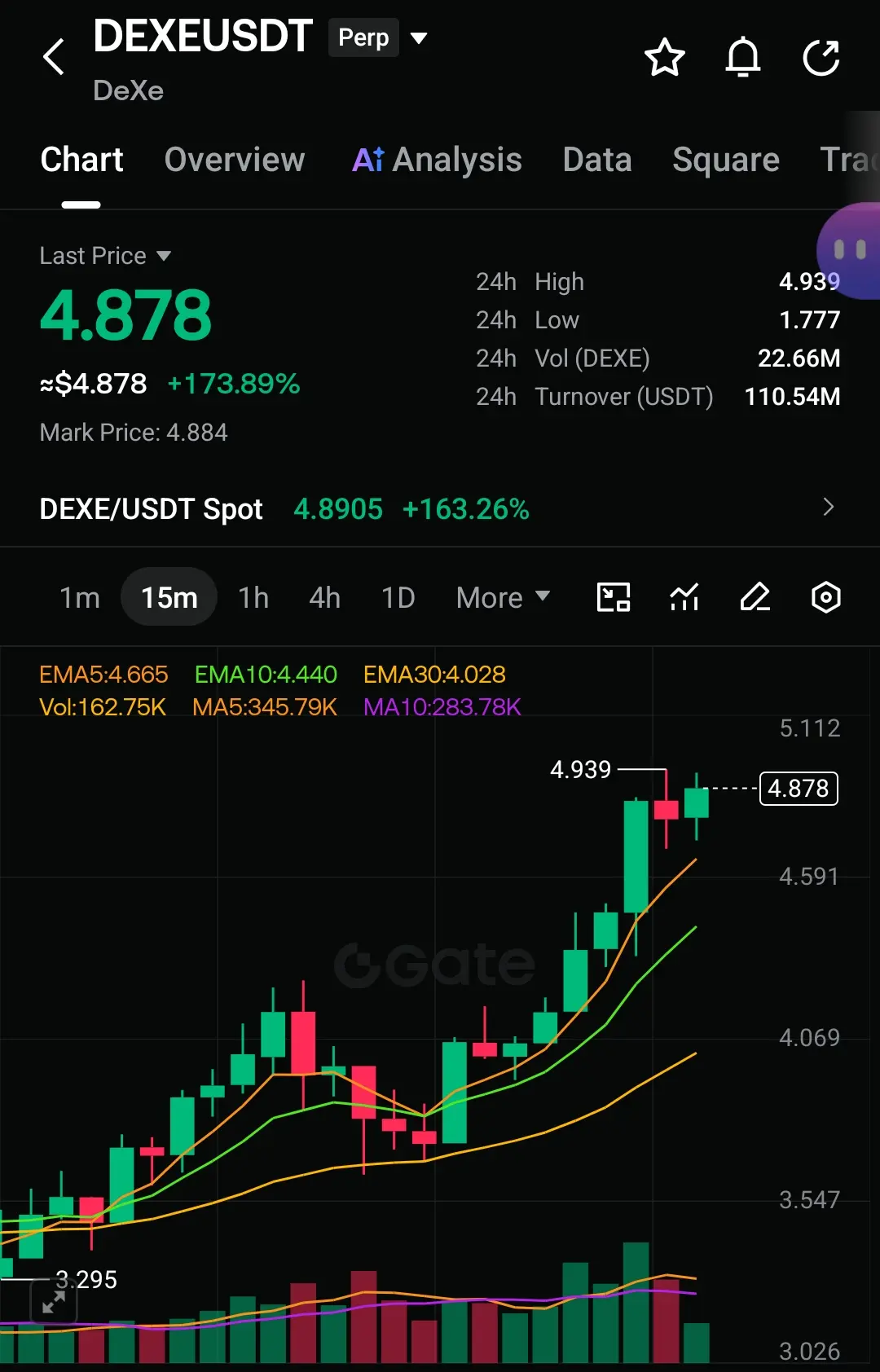Tap the spot change +163.26%
880x1372 pixels.
[466, 509]
